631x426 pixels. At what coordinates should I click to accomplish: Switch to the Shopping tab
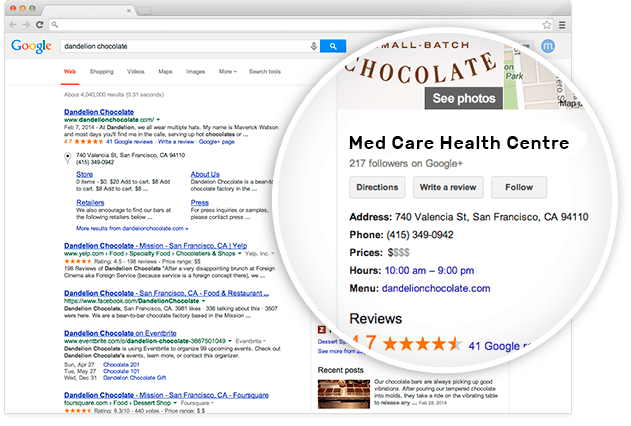click(101, 72)
